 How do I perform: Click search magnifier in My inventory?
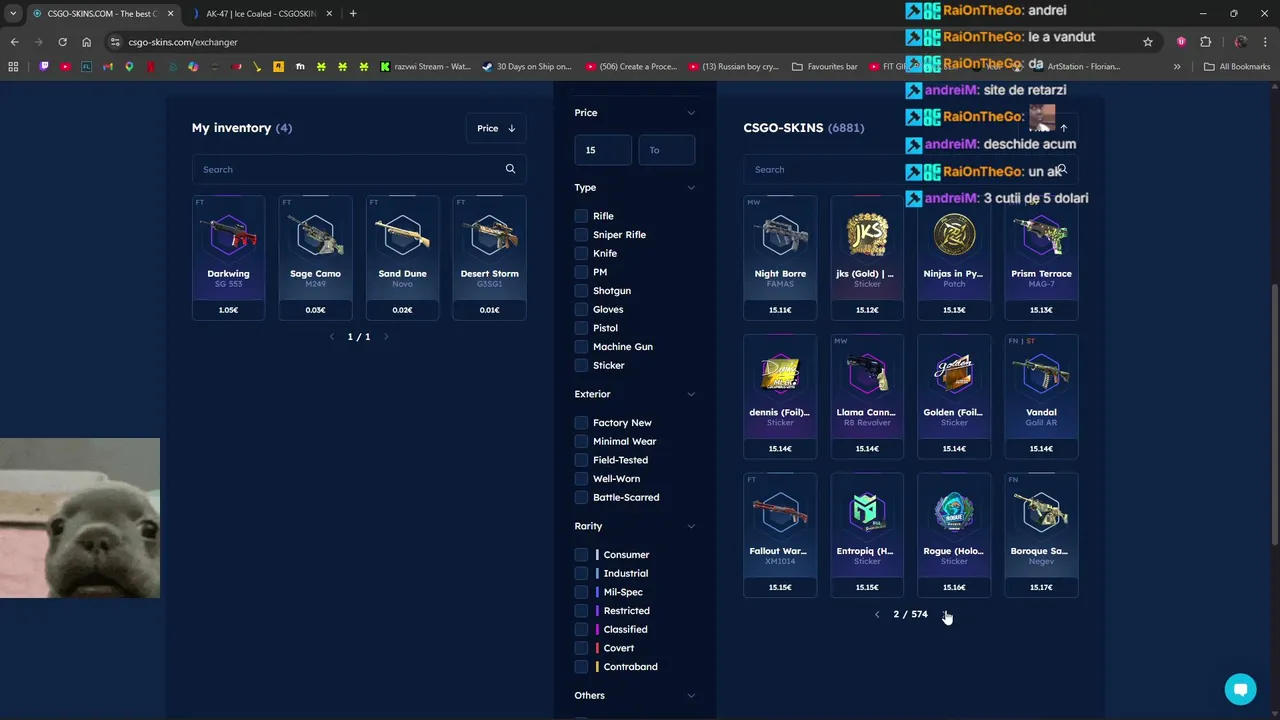click(x=510, y=169)
